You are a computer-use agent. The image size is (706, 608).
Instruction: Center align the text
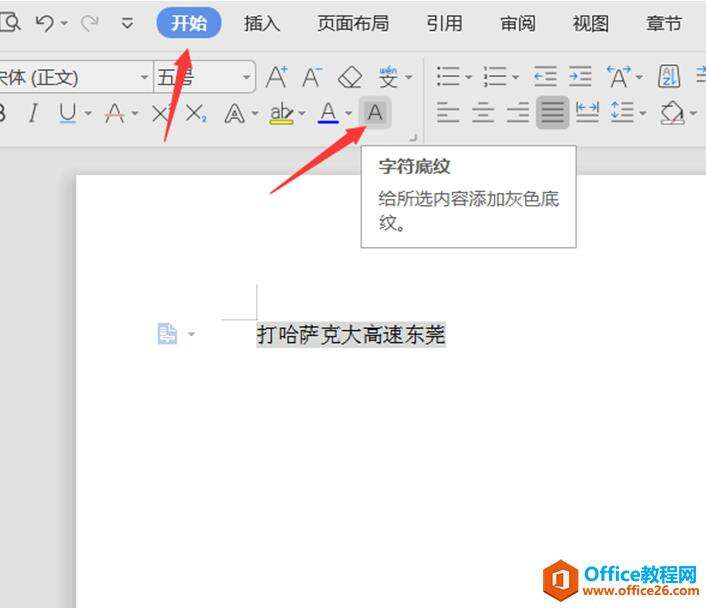[x=483, y=113]
